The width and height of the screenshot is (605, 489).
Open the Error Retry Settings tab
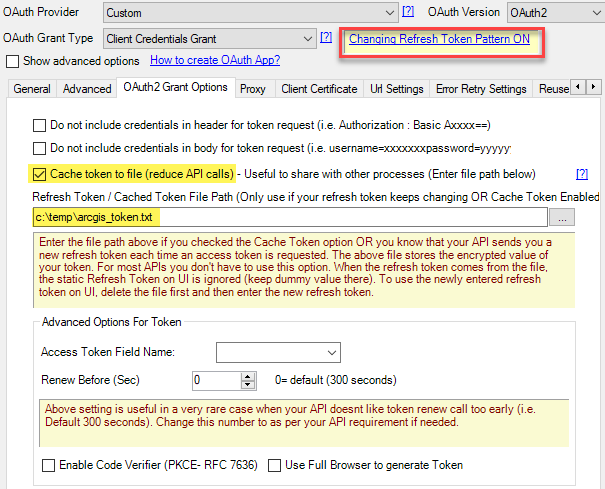481,89
